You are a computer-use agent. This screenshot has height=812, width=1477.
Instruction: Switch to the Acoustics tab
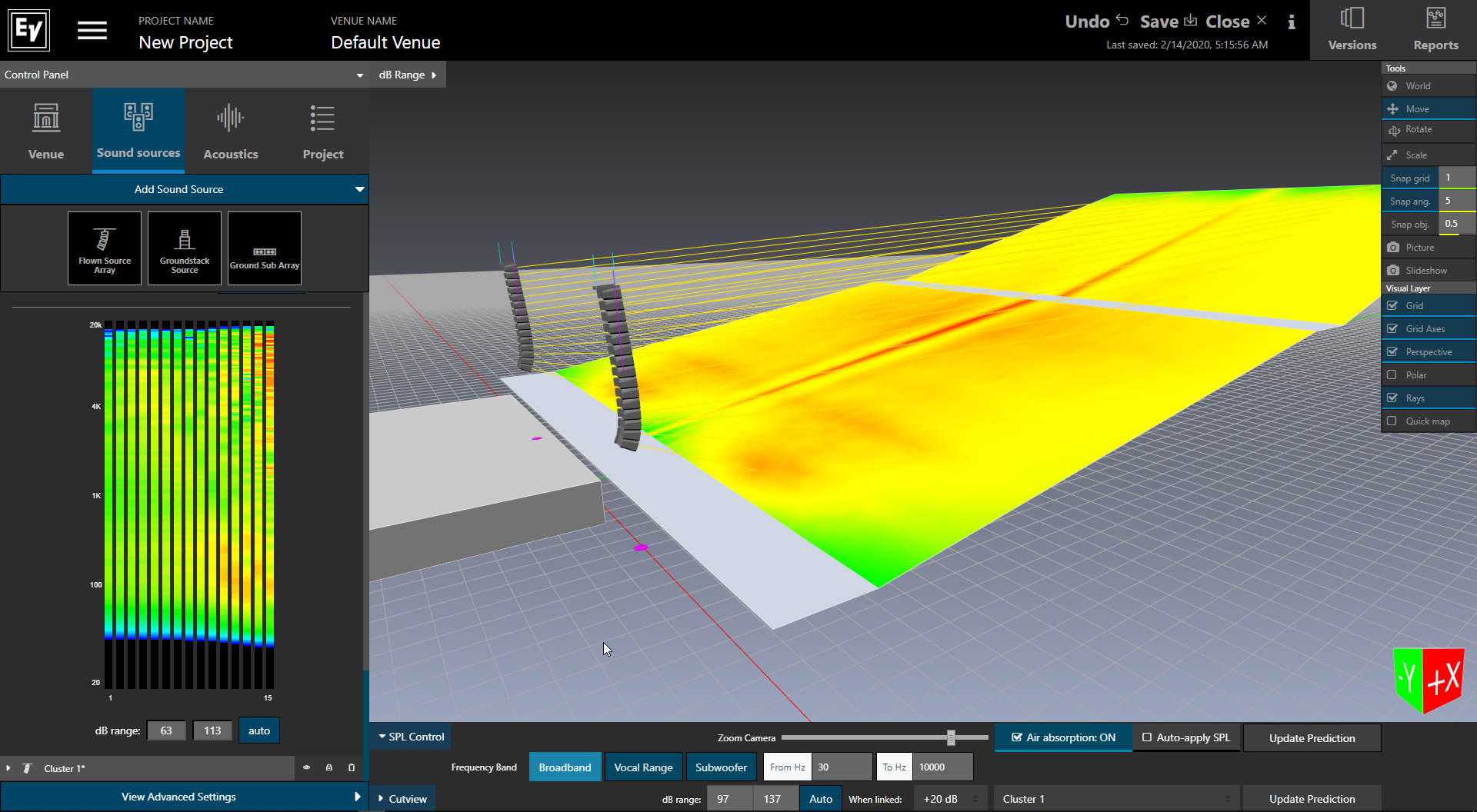tap(231, 131)
